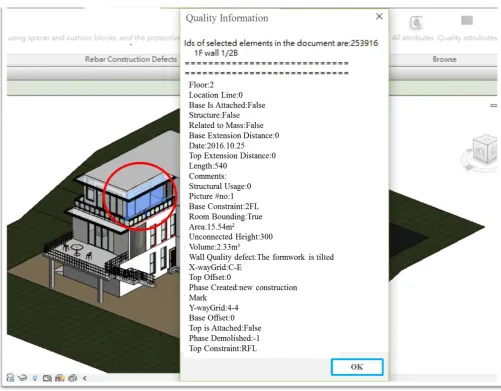Click the Quality attributes ribbon icon
501x391 pixels.
tap(467, 21)
